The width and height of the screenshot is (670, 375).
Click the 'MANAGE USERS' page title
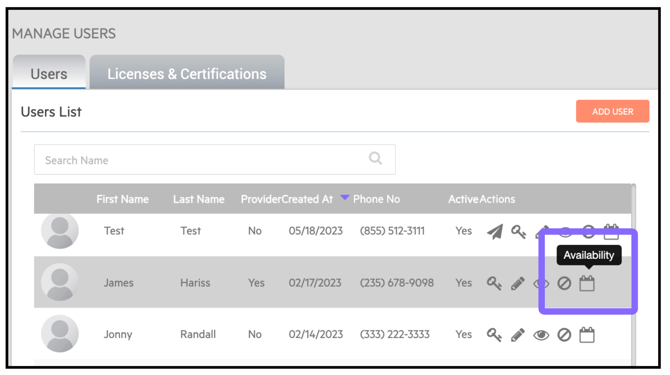coord(64,33)
